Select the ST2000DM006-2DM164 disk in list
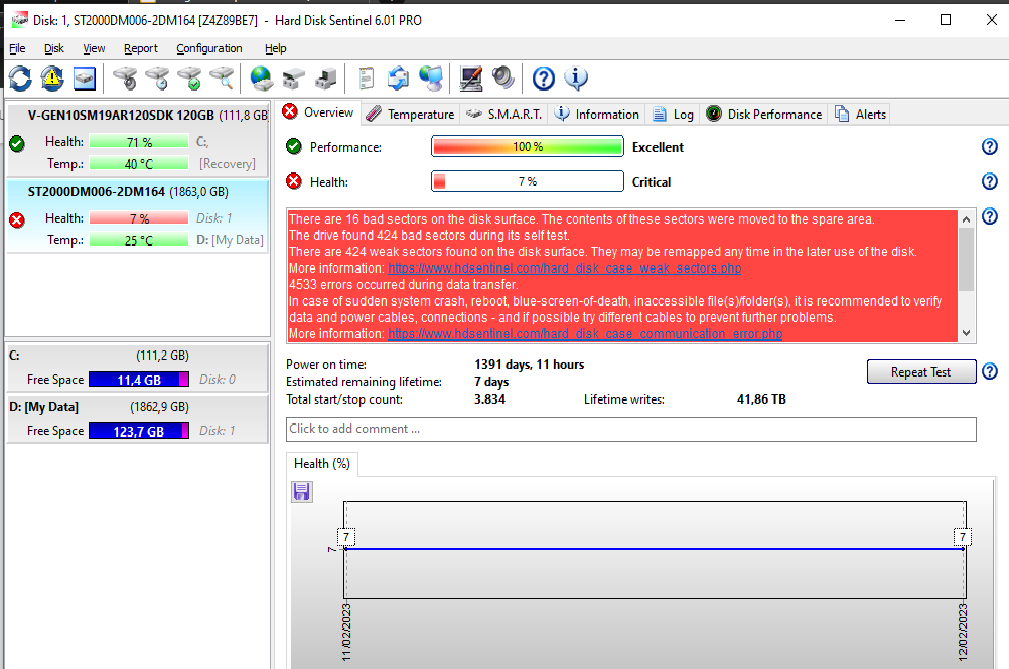 (x=127, y=192)
